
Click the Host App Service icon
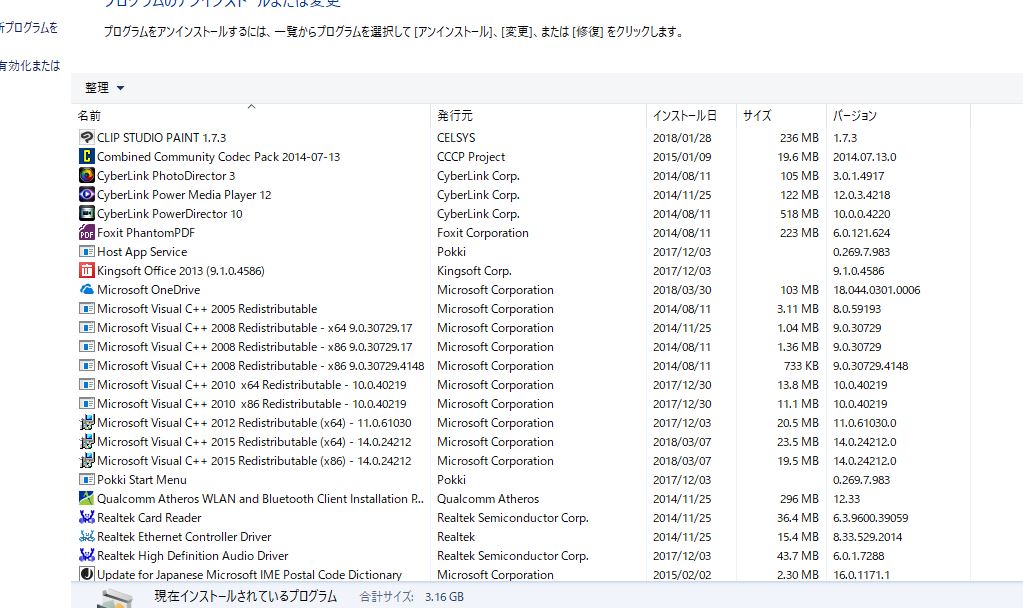pos(87,252)
